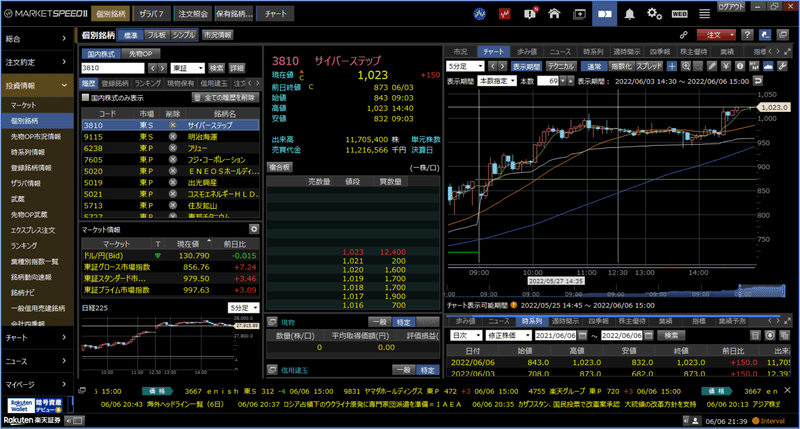Open the market info panel gear icon
This screenshot has width=800, height=429.
click(x=254, y=229)
